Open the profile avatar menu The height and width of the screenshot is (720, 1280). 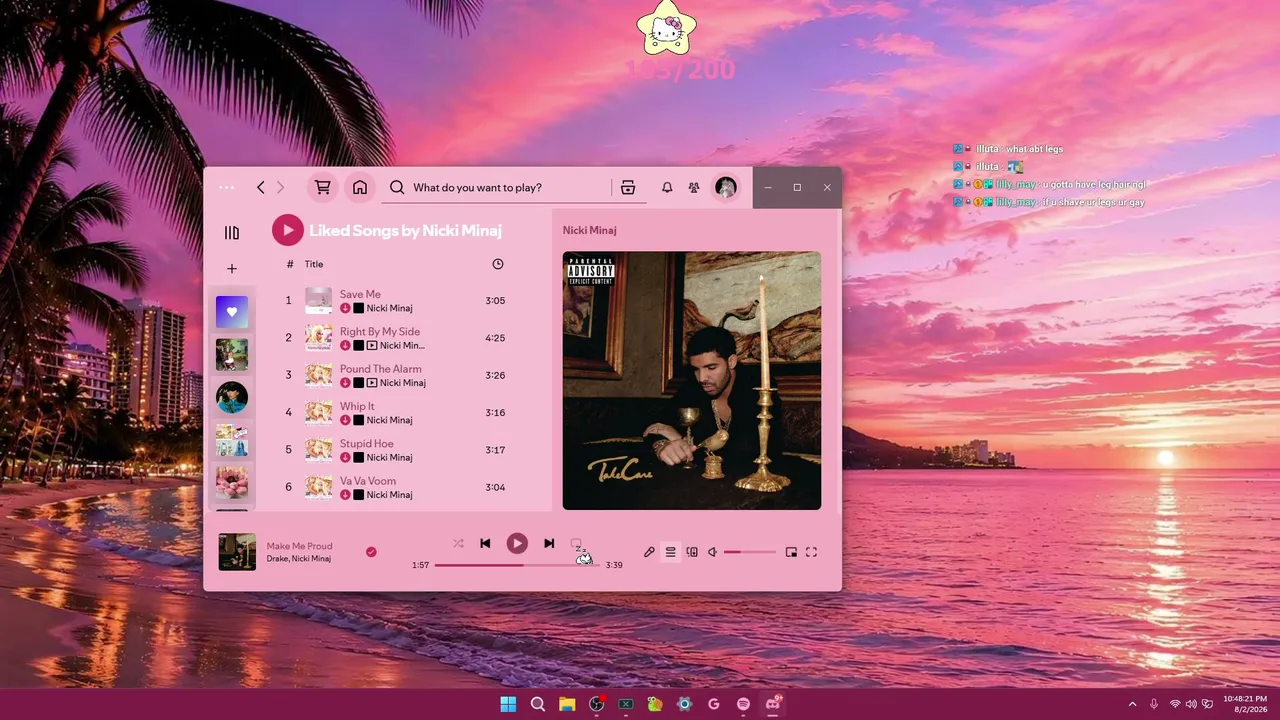[726, 187]
